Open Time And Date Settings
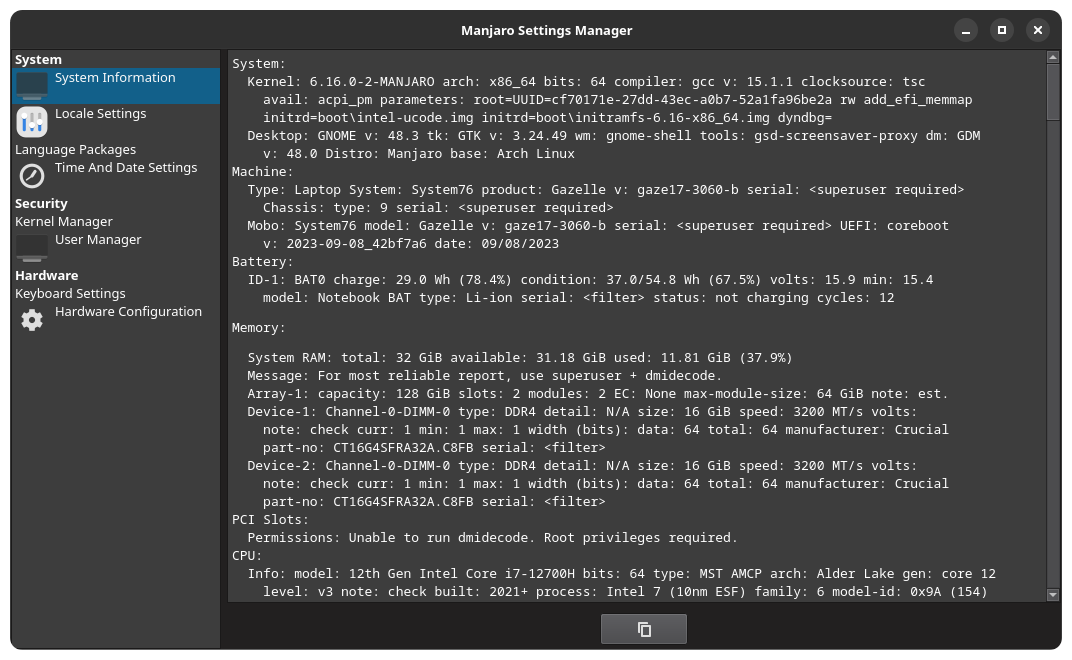Screen dimensions: 1072x660 pyautogui.click(x=116, y=176)
